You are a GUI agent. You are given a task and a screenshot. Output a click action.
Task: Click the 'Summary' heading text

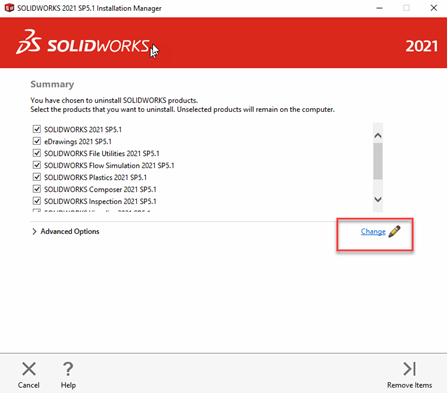[x=52, y=84]
